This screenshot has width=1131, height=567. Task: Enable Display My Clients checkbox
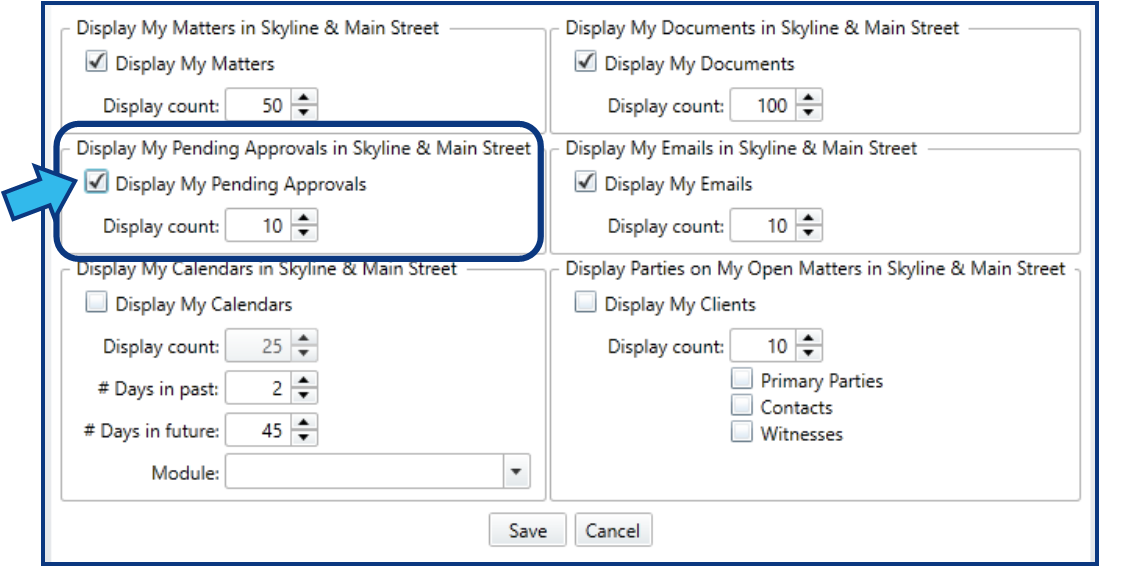pos(586,302)
